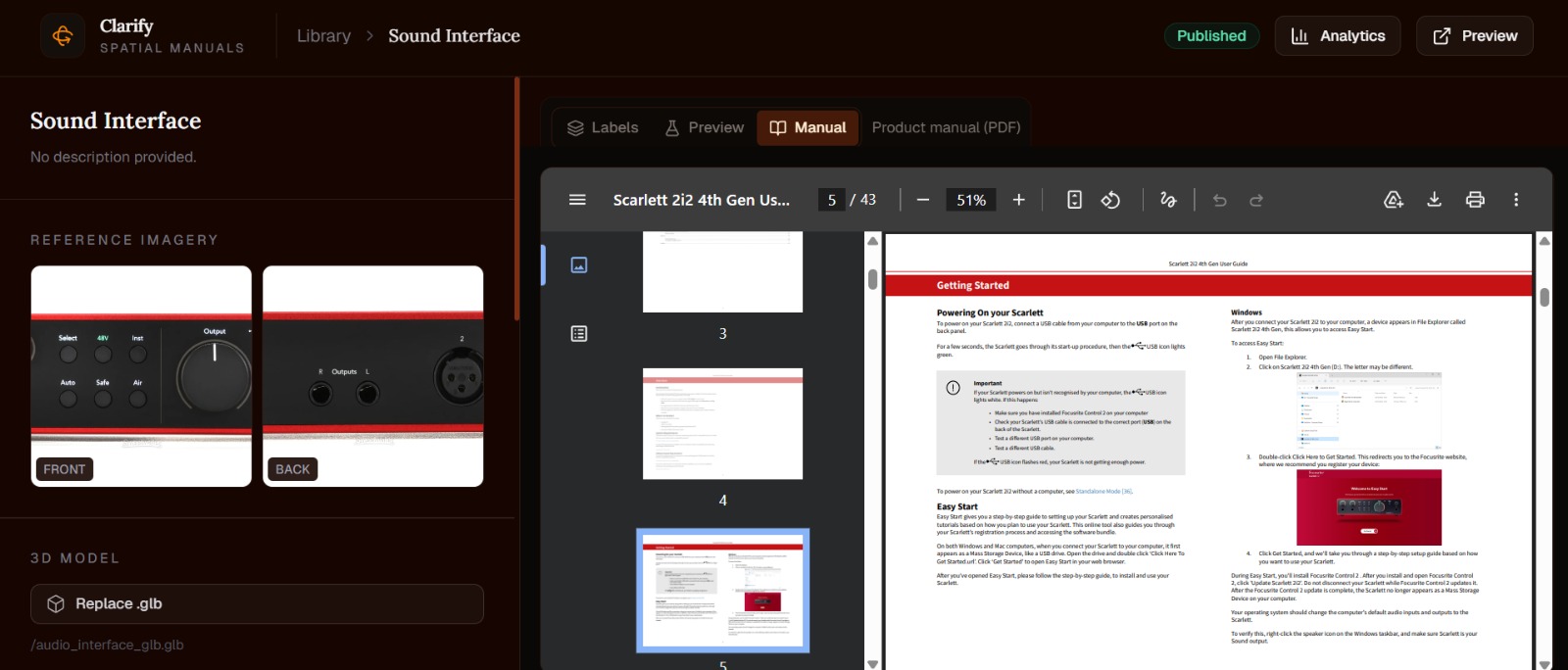Switch to the Preview tab
1568x670 pixels.
coord(705,128)
